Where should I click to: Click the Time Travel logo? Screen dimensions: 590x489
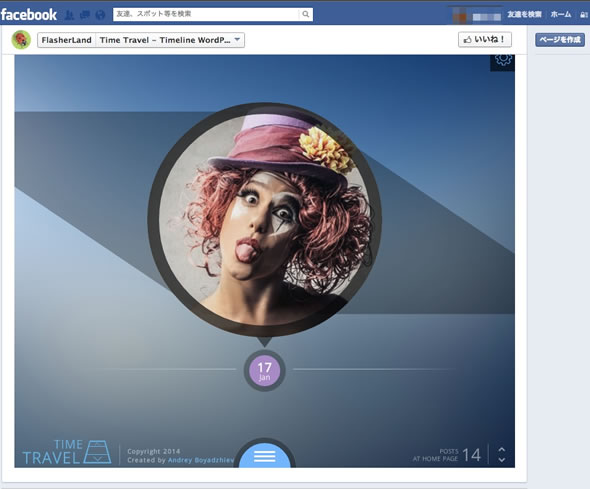click(67, 452)
